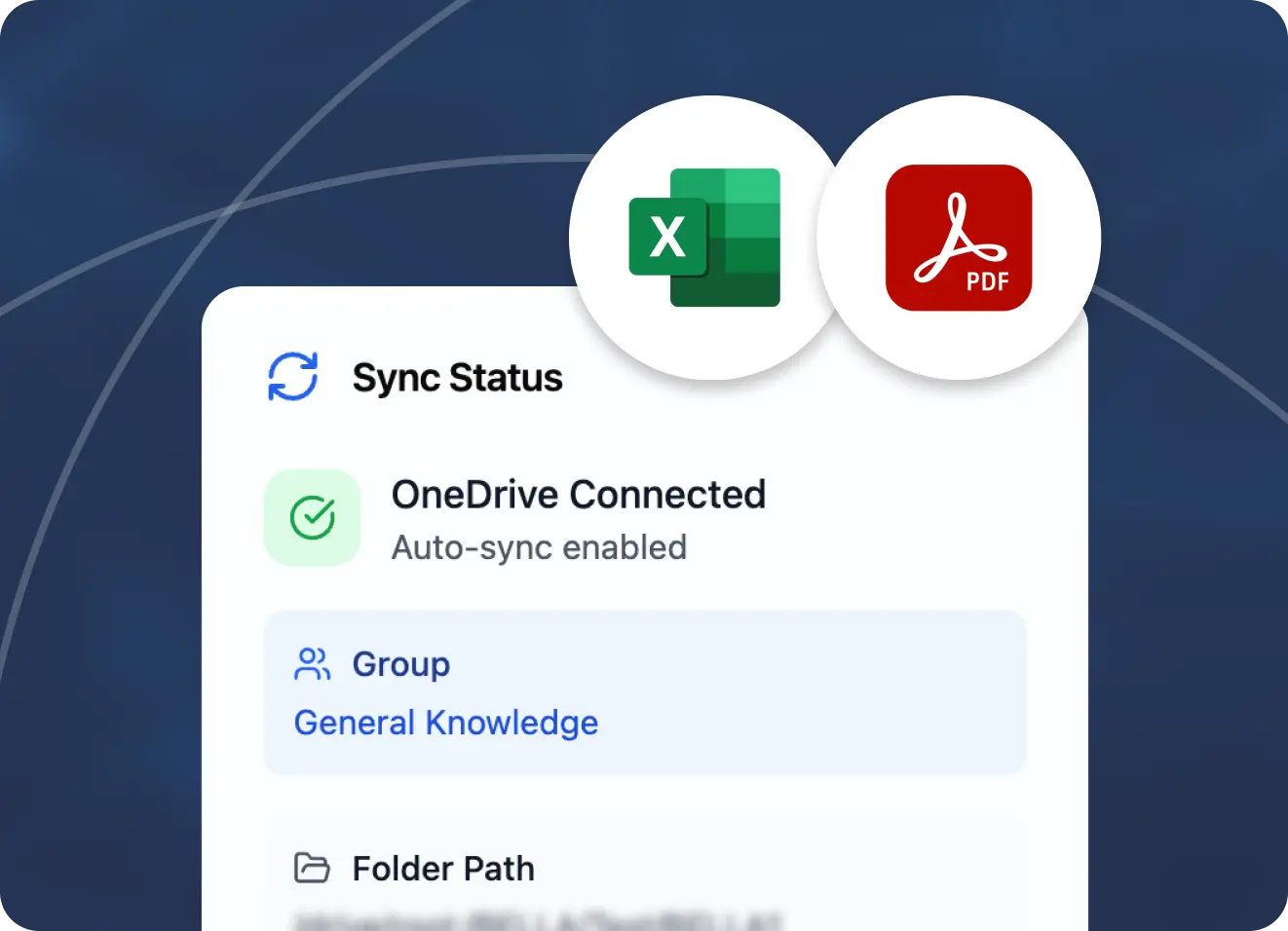Select the Sync Status heading
The height and width of the screenshot is (931, 1288).
click(x=457, y=378)
